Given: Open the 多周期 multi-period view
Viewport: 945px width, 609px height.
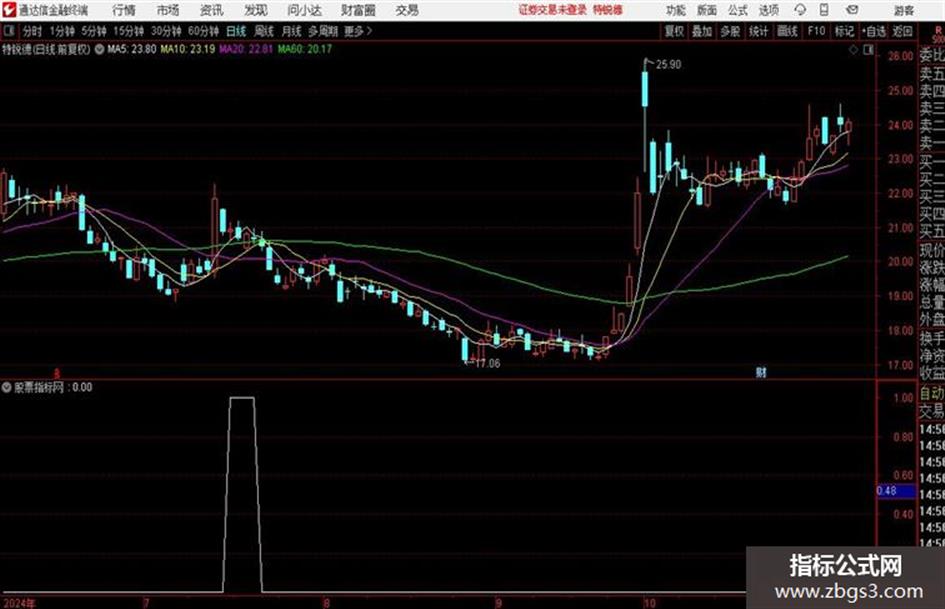Looking at the screenshot, I should pyautogui.click(x=323, y=31).
